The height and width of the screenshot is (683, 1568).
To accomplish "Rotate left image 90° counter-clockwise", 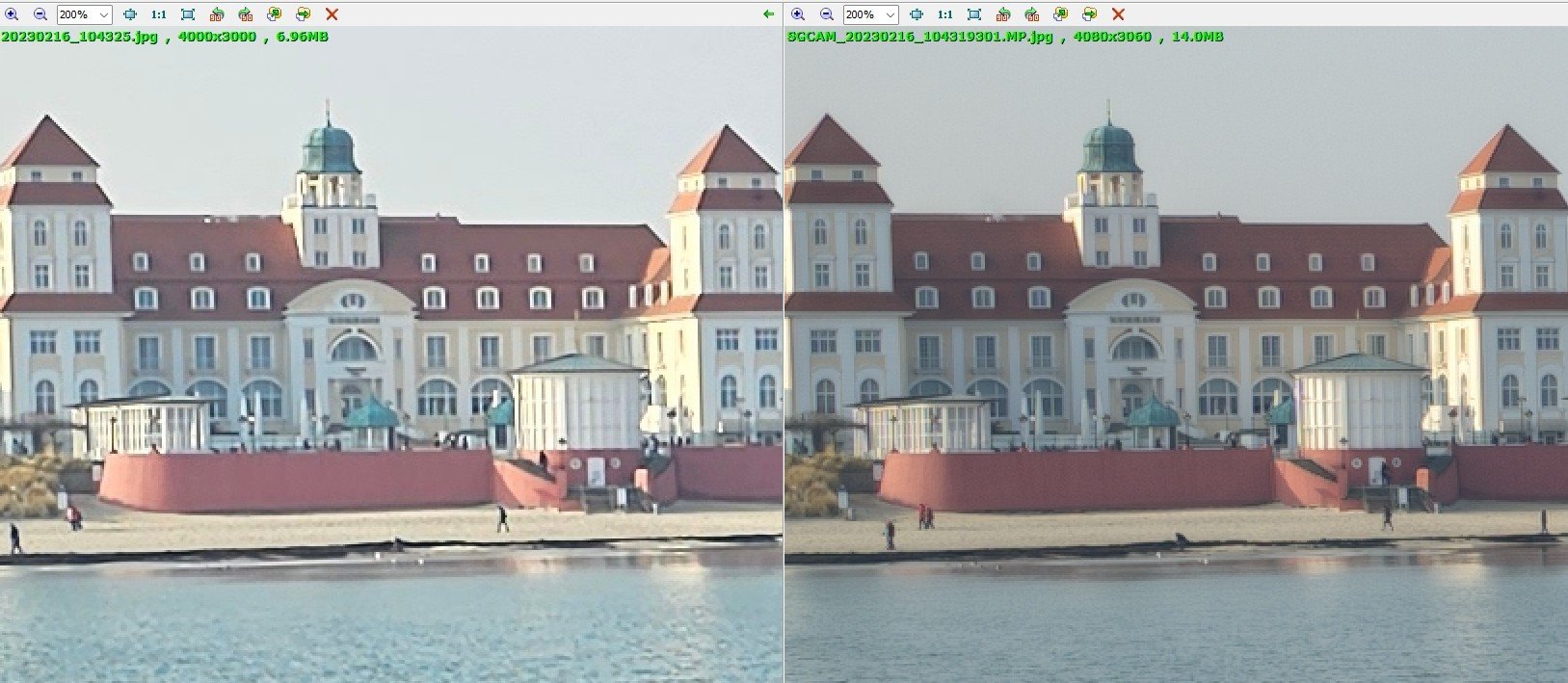I will 217,14.
